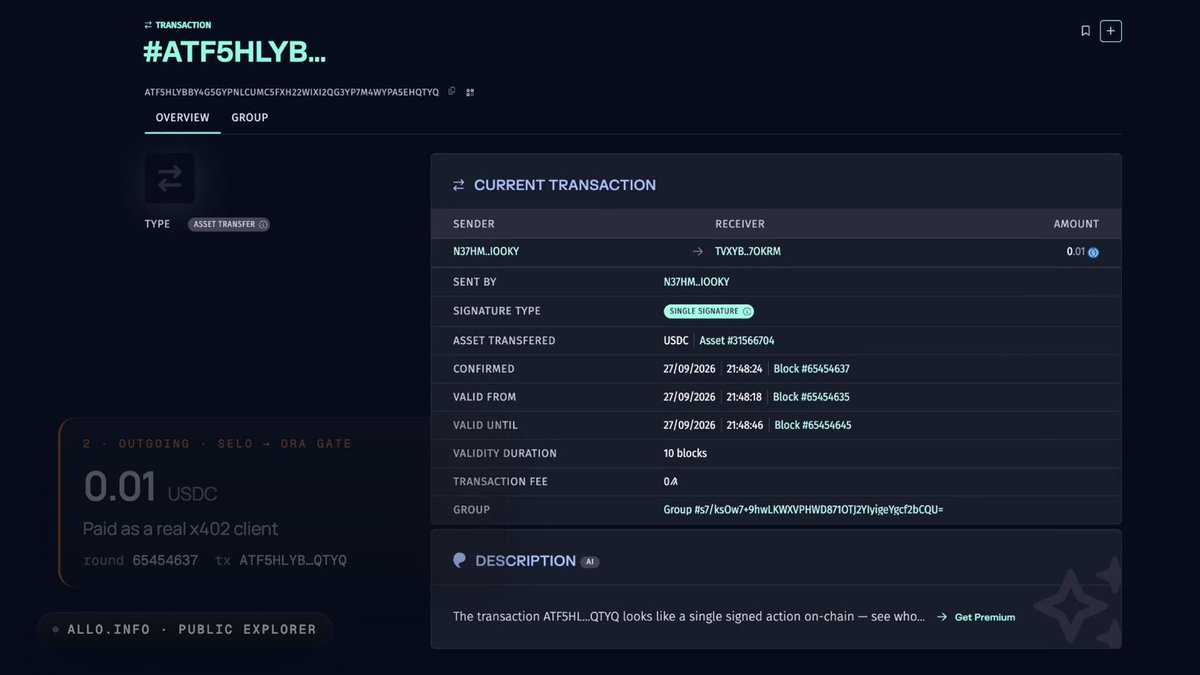This screenshot has width=1200, height=675.
Task: Click the Get Premium link
Action: coord(985,618)
